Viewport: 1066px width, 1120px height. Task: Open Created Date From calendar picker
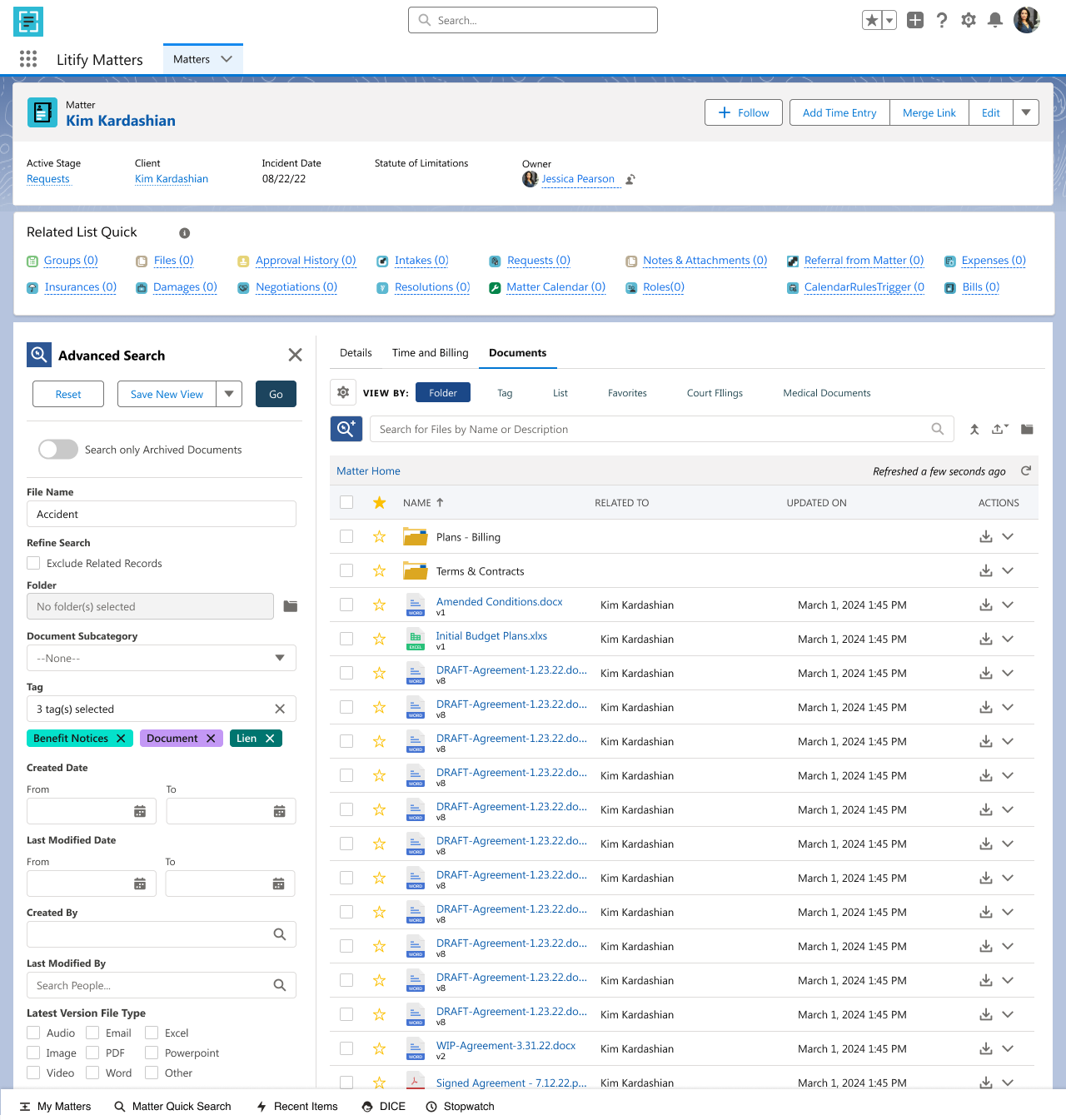[x=140, y=811]
